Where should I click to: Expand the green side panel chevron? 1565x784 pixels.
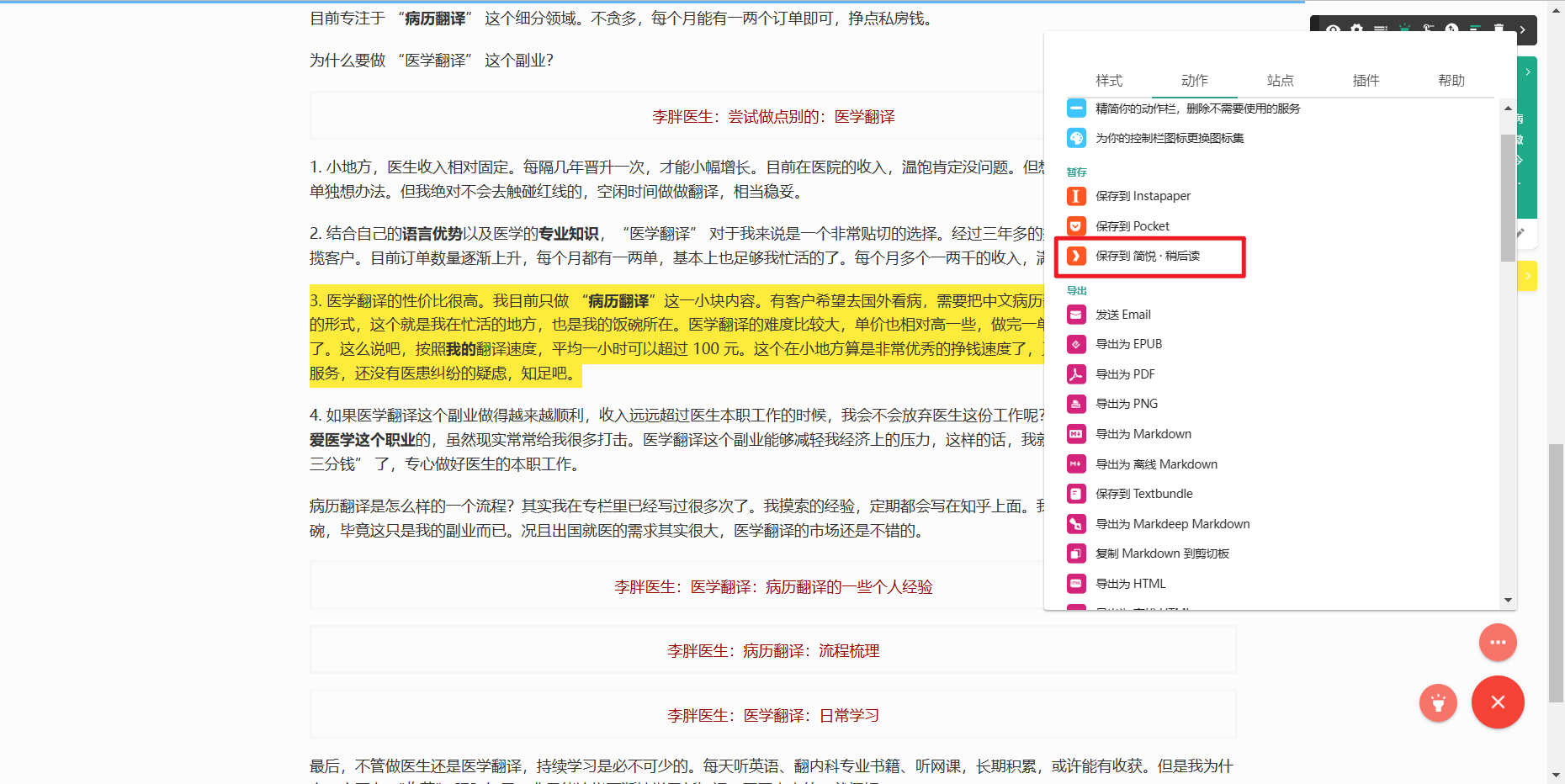coord(1528,72)
